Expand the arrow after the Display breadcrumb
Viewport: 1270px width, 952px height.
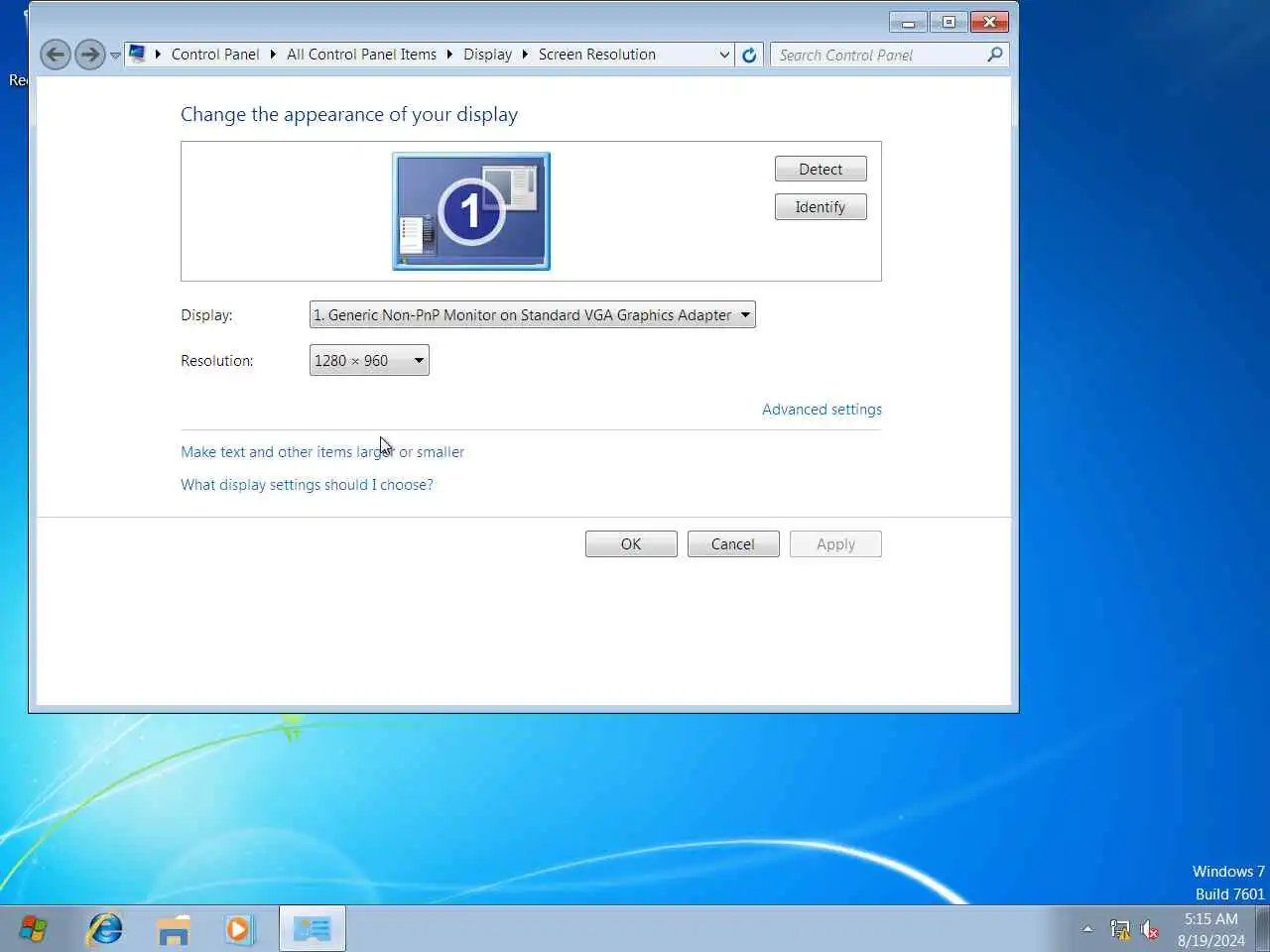pyautogui.click(x=525, y=55)
